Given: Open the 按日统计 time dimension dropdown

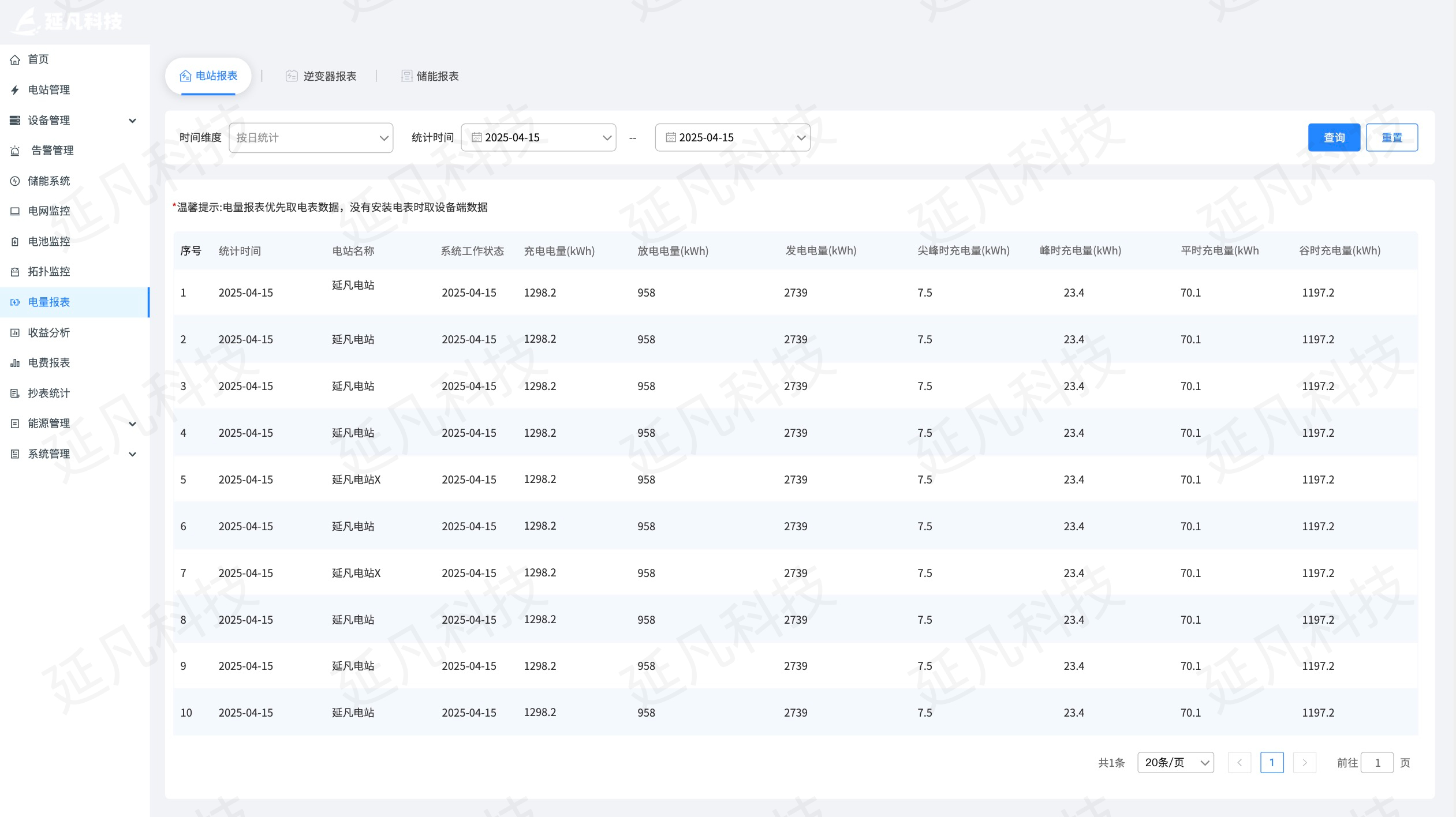Looking at the screenshot, I should (x=311, y=137).
